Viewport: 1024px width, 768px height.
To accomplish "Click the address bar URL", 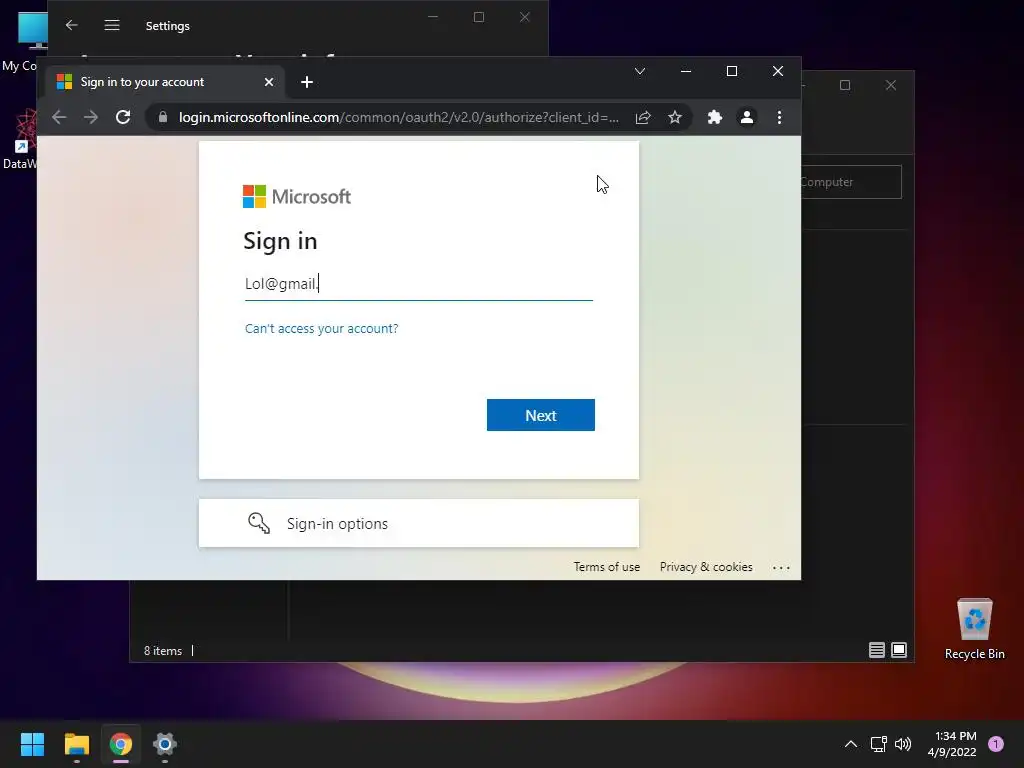I will tap(398, 118).
